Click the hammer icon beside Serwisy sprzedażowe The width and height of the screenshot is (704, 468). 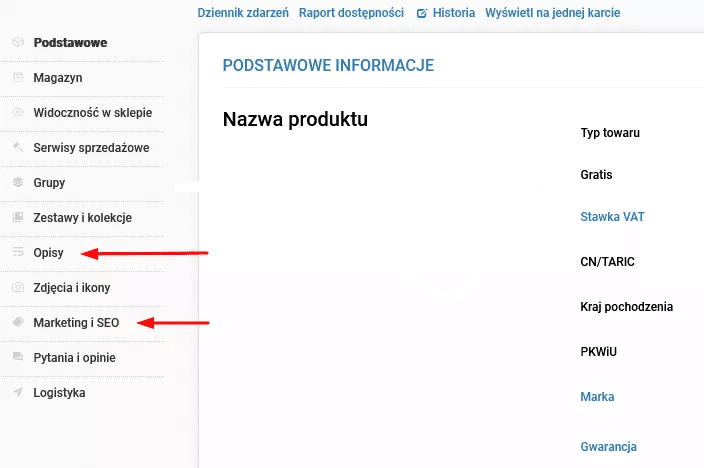(18, 147)
